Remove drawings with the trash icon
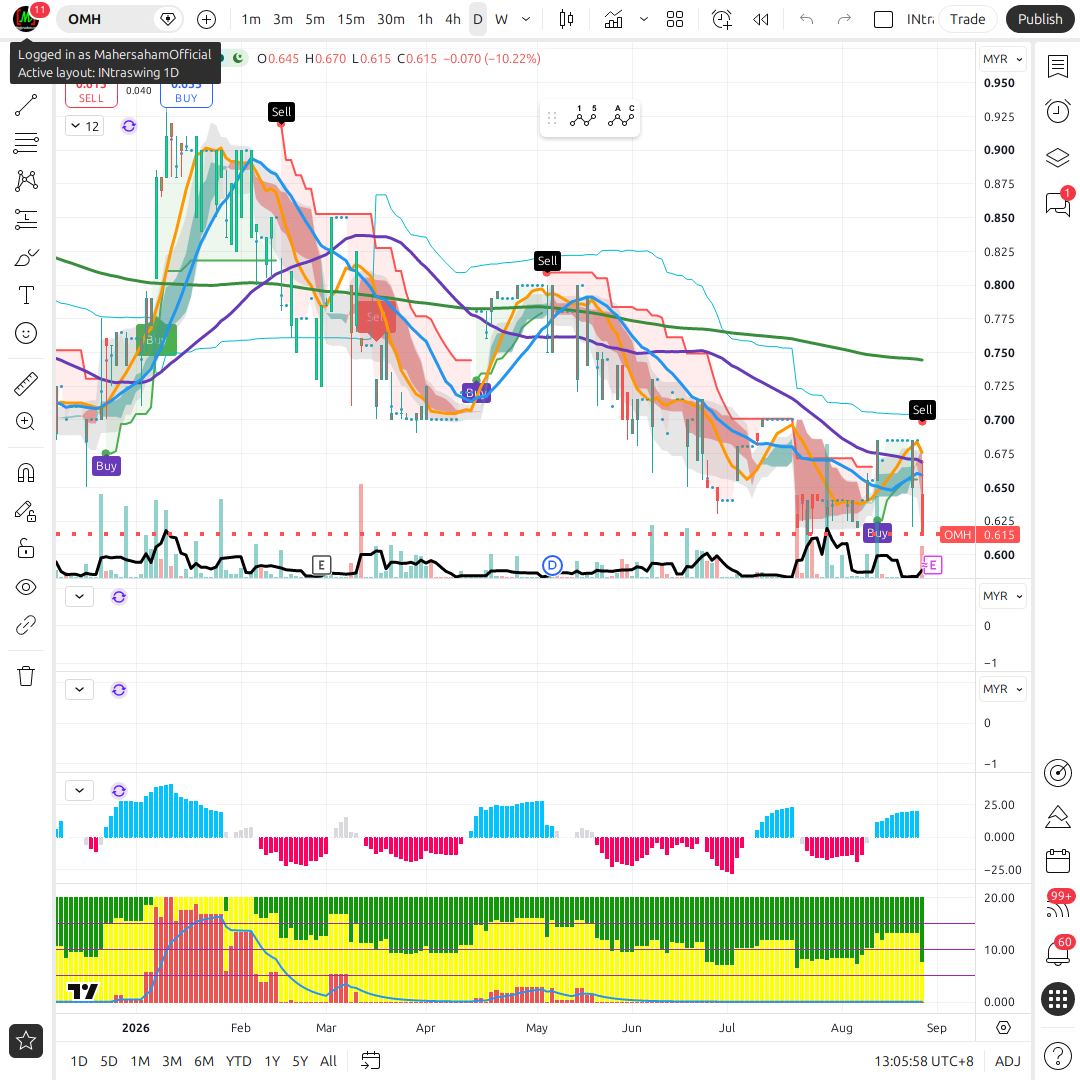 click(26, 676)
